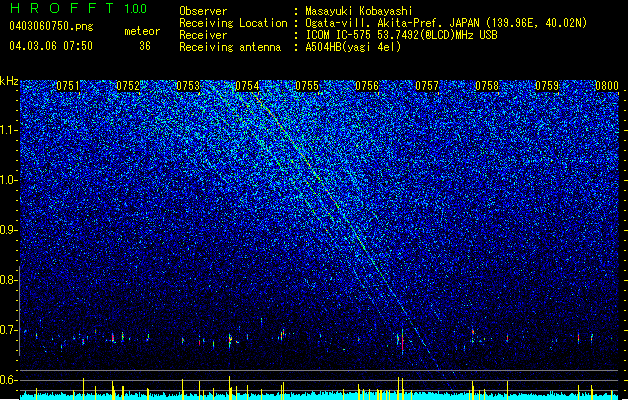
Task: Click the 1.0 kHz axis label
Action: click(9, 180)
